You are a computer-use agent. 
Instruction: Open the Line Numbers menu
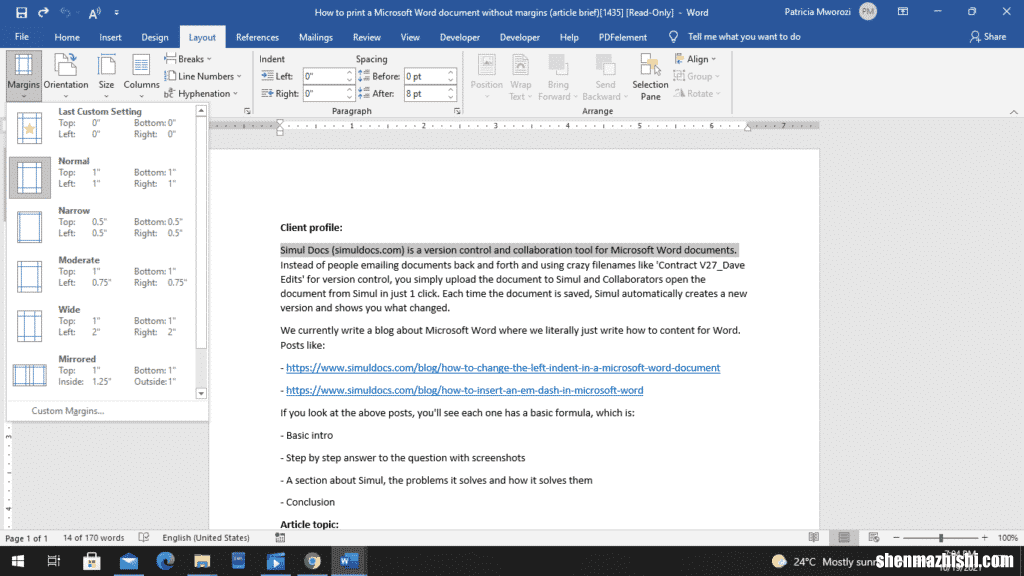pos(202,76)
